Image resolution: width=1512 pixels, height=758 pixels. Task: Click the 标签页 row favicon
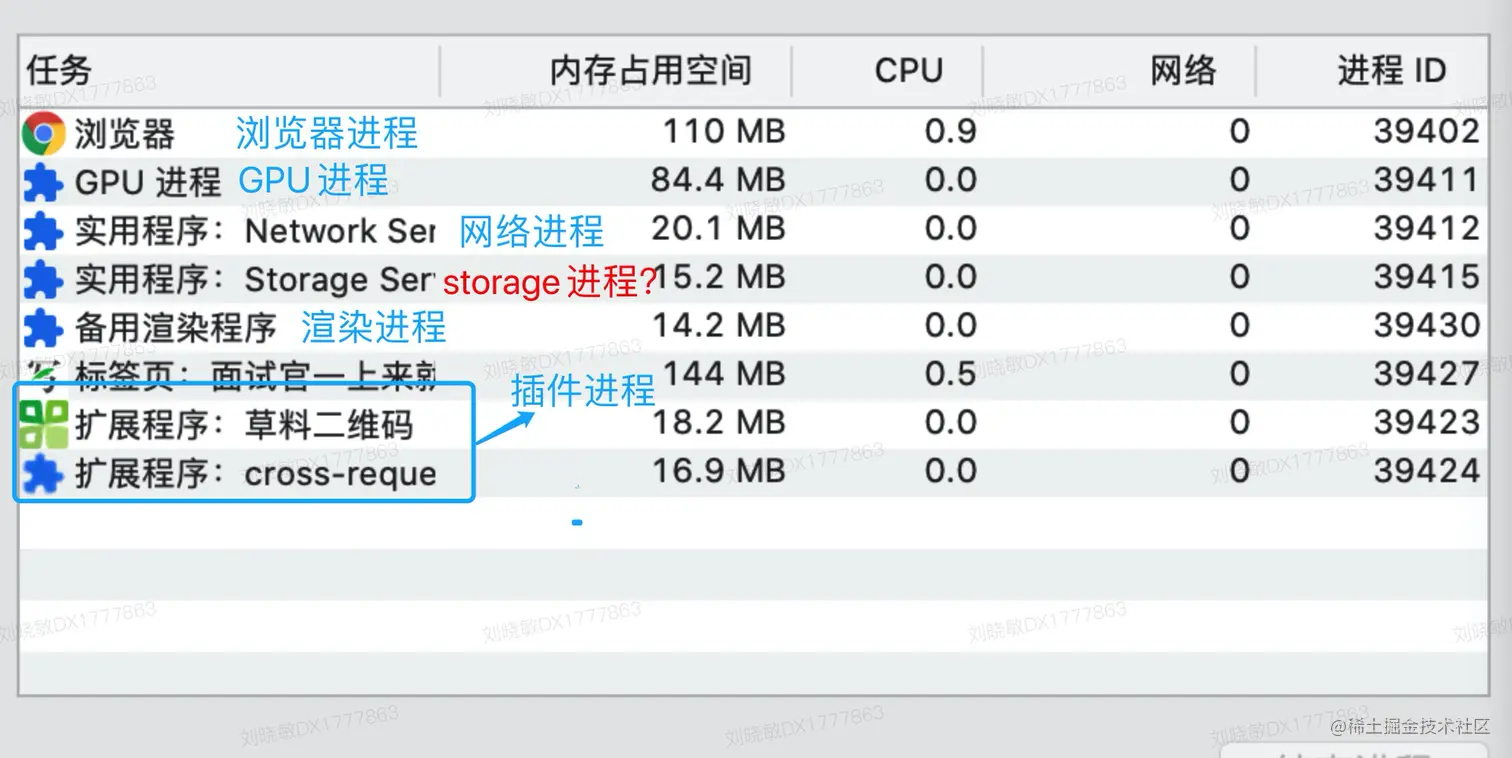pos(43,375)
